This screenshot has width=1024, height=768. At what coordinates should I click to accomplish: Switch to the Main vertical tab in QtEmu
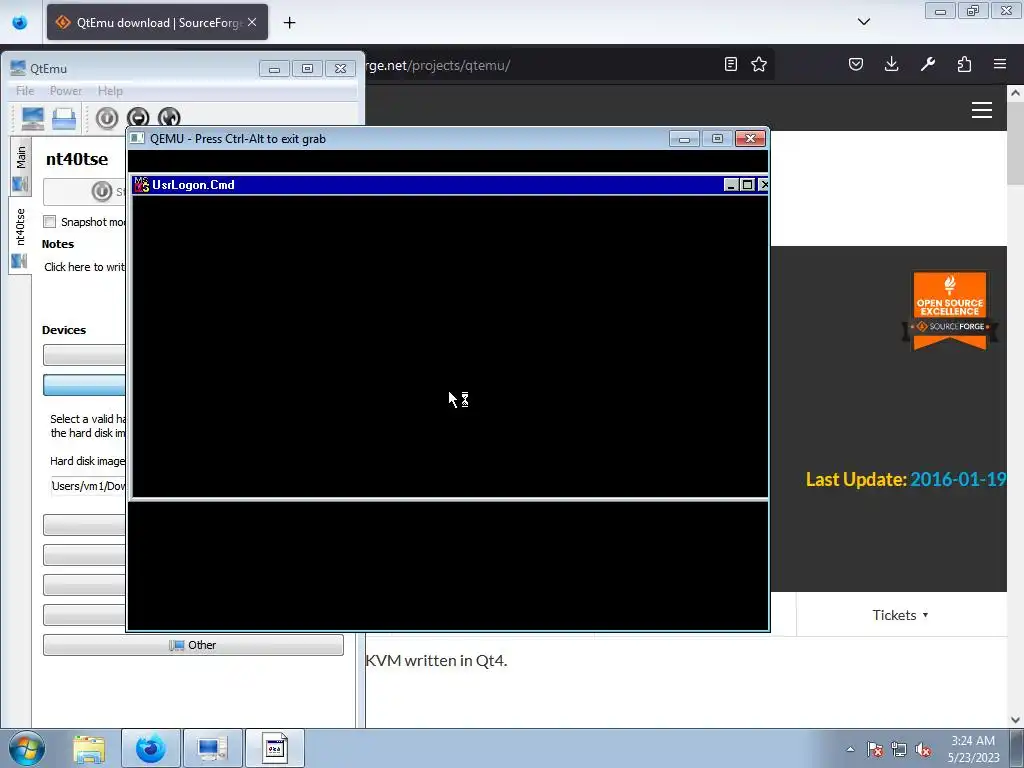[x=21, y=167]
